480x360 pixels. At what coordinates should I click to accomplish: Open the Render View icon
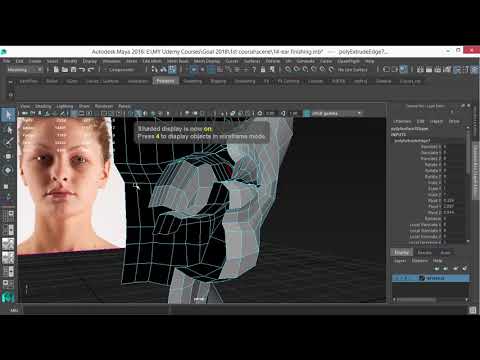[x=421, y=69]
